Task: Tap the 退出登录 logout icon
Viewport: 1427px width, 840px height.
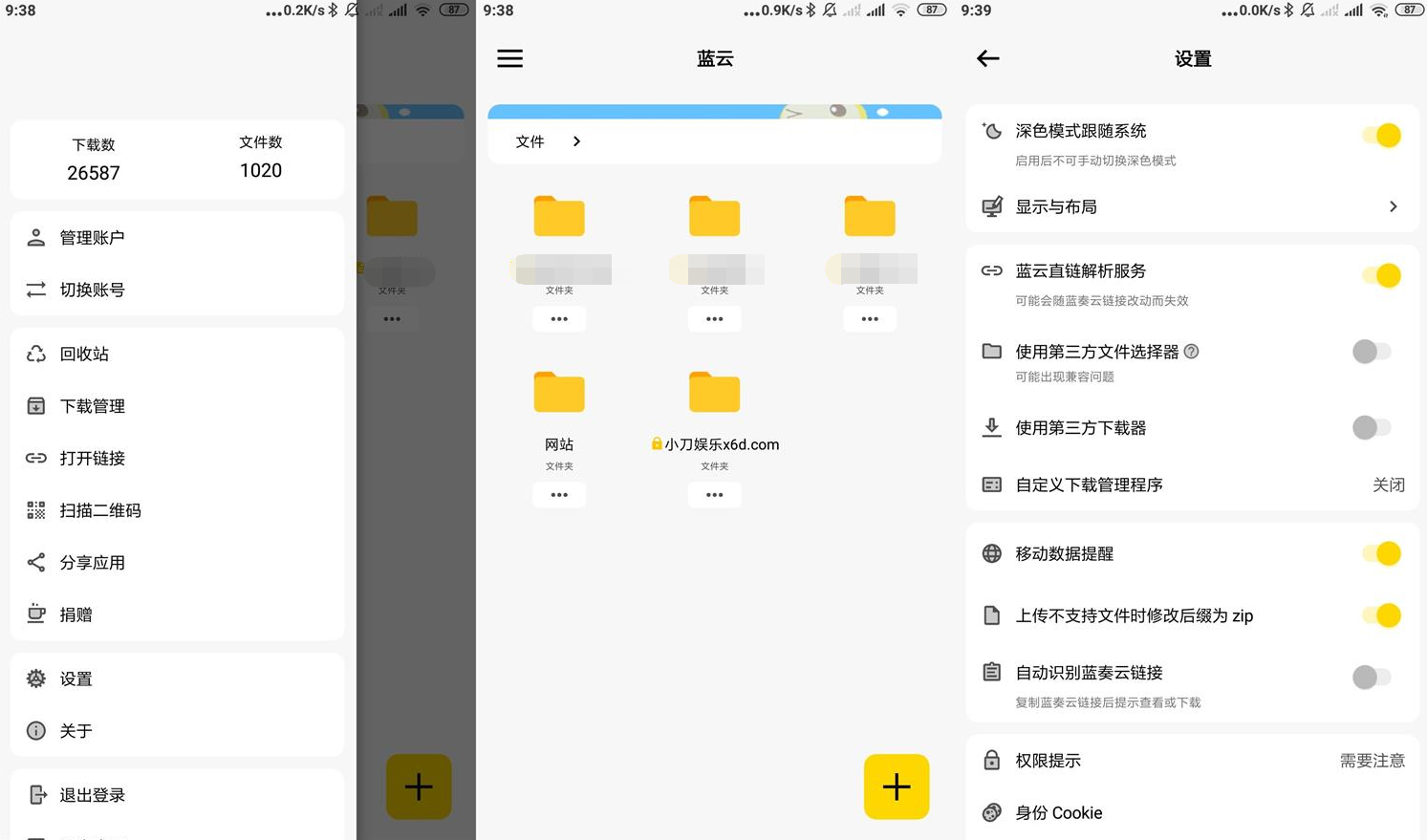Action: point(36,794)
